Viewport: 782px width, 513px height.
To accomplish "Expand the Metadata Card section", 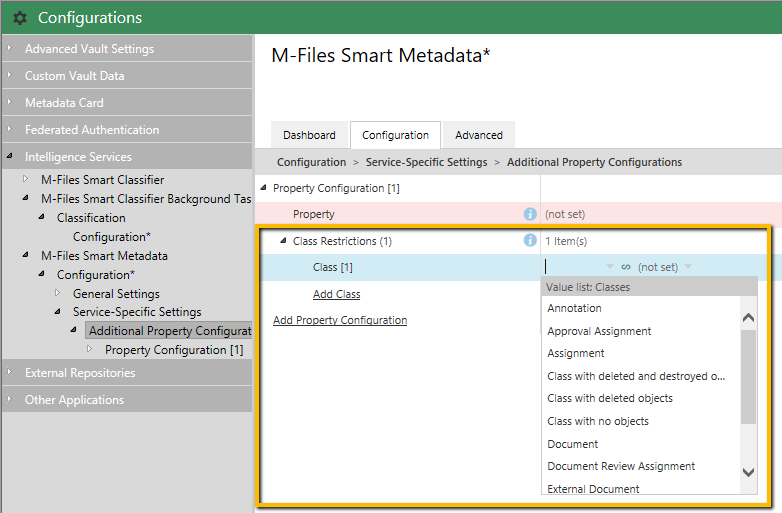I will tap(9, 102).
